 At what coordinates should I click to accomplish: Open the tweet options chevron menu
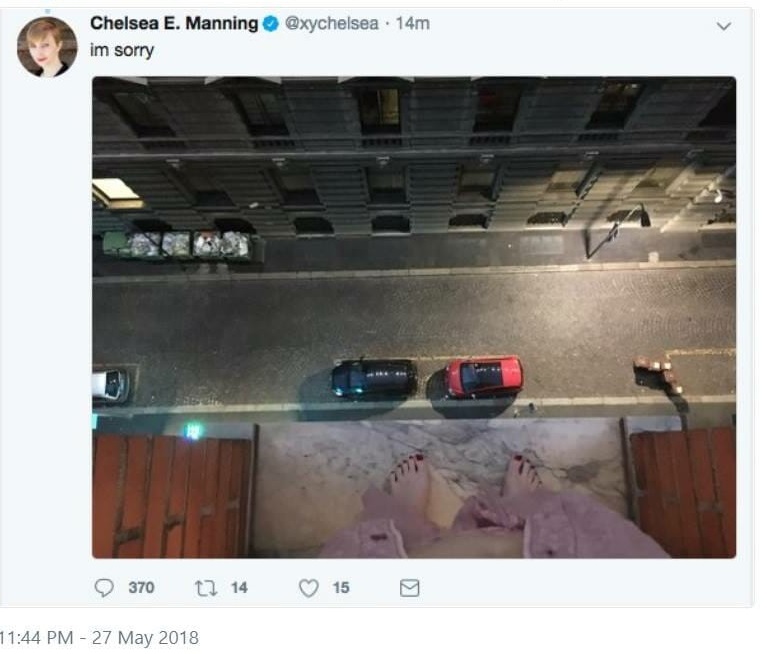coord(724,27)
